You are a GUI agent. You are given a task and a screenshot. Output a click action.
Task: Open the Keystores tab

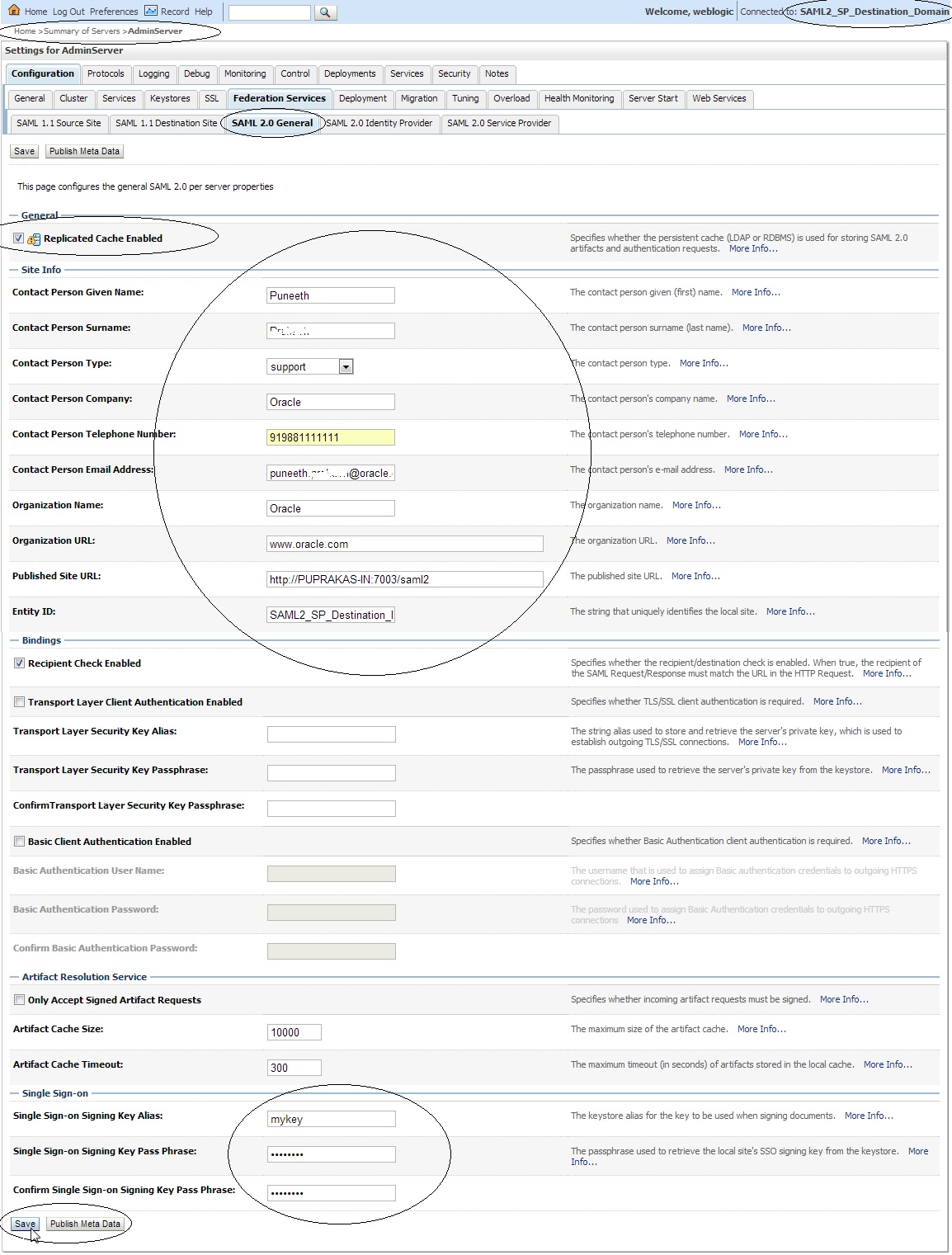[170, 98]
